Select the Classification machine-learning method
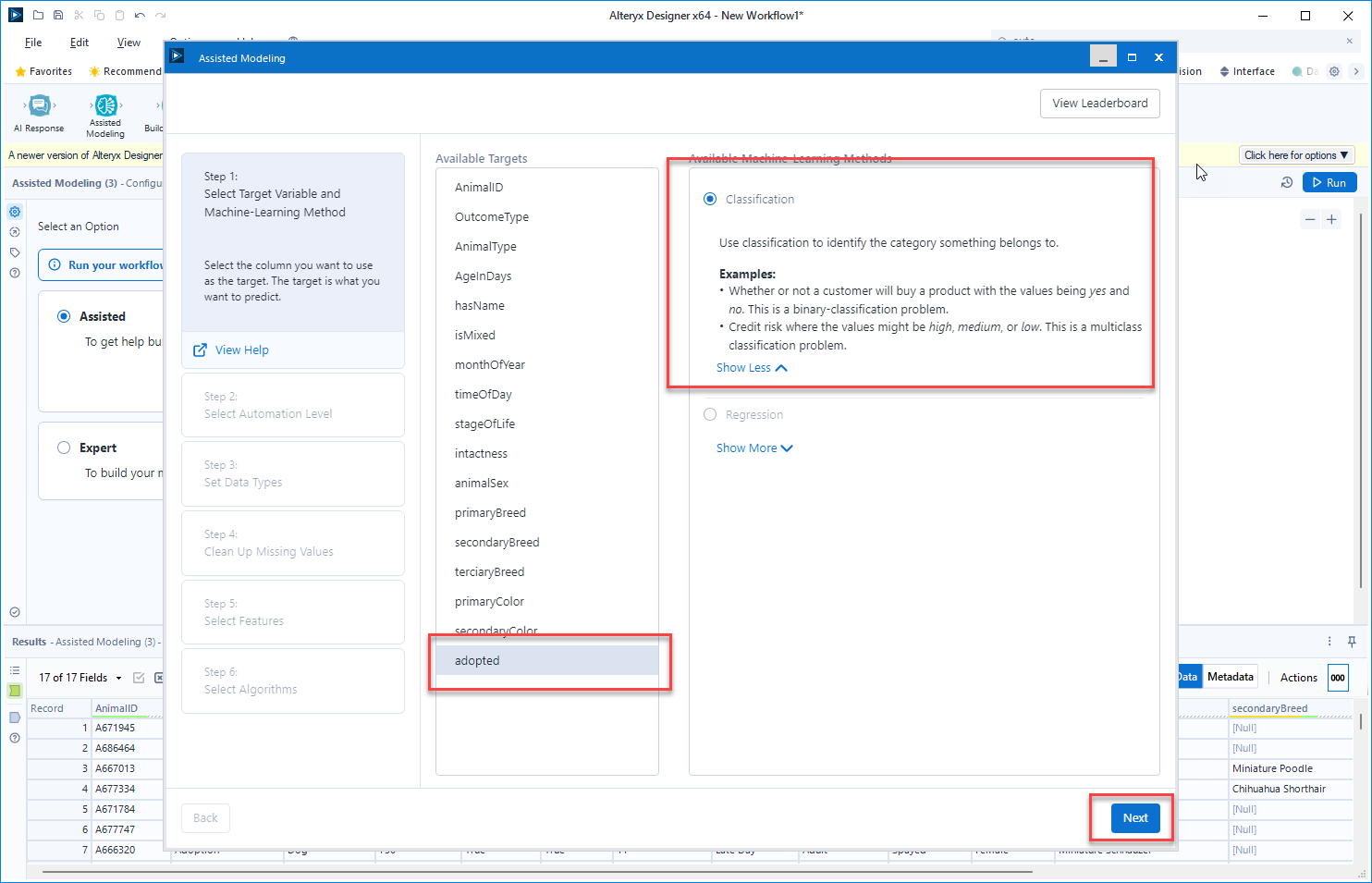 709,199
